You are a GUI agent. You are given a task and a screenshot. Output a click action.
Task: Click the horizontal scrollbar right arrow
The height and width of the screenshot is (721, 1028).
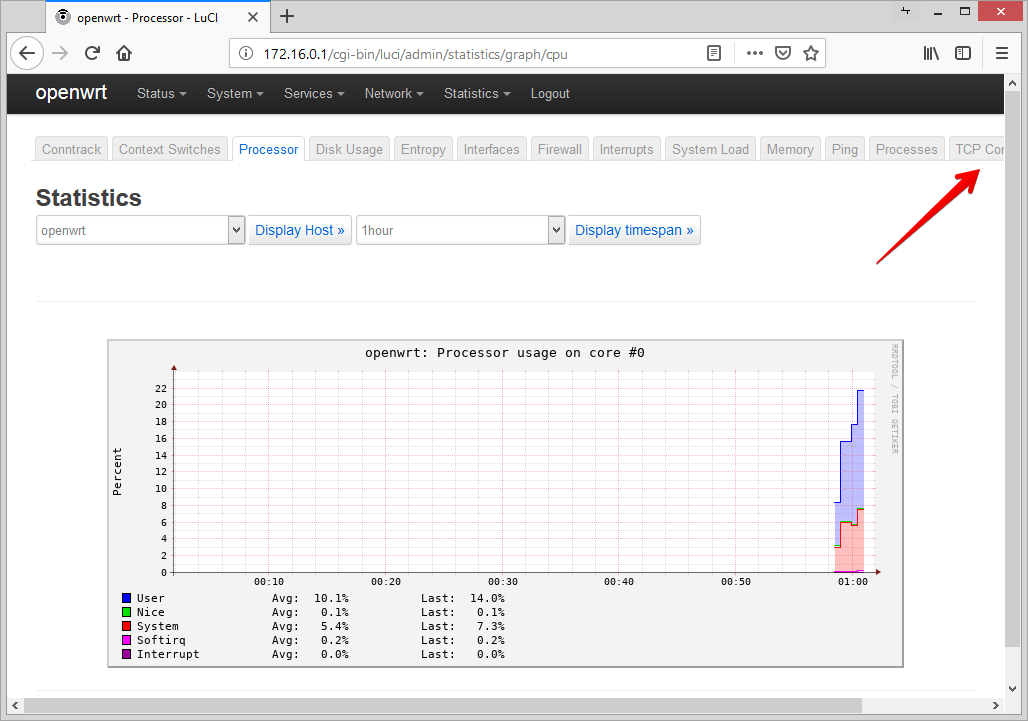(995, 706)
